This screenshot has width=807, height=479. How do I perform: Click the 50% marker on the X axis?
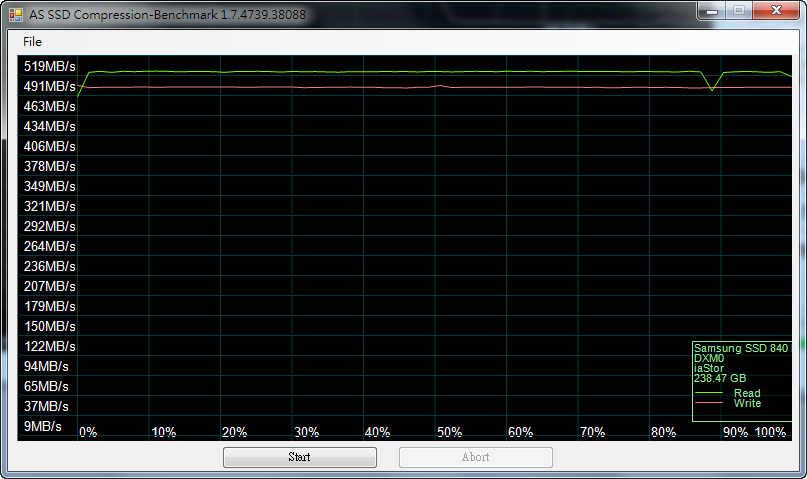449,432
